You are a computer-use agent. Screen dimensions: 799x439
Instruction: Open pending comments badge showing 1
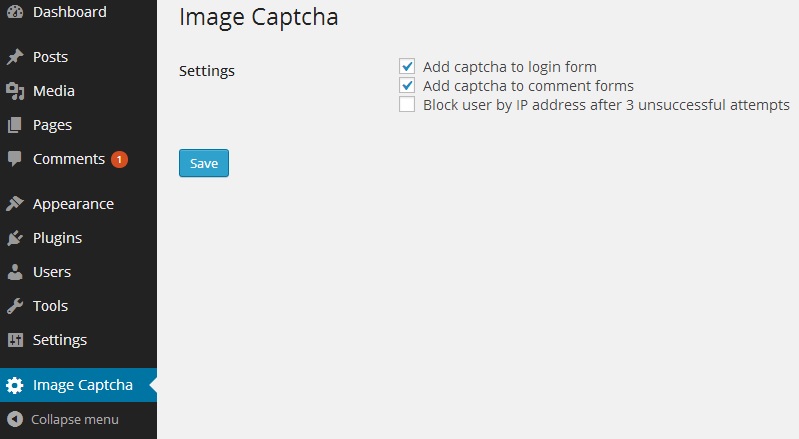click(x=119, y=159)
